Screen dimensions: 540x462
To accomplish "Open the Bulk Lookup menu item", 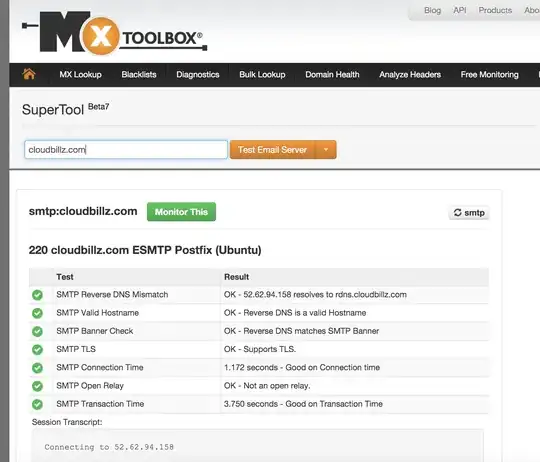I will coord(262,74).
